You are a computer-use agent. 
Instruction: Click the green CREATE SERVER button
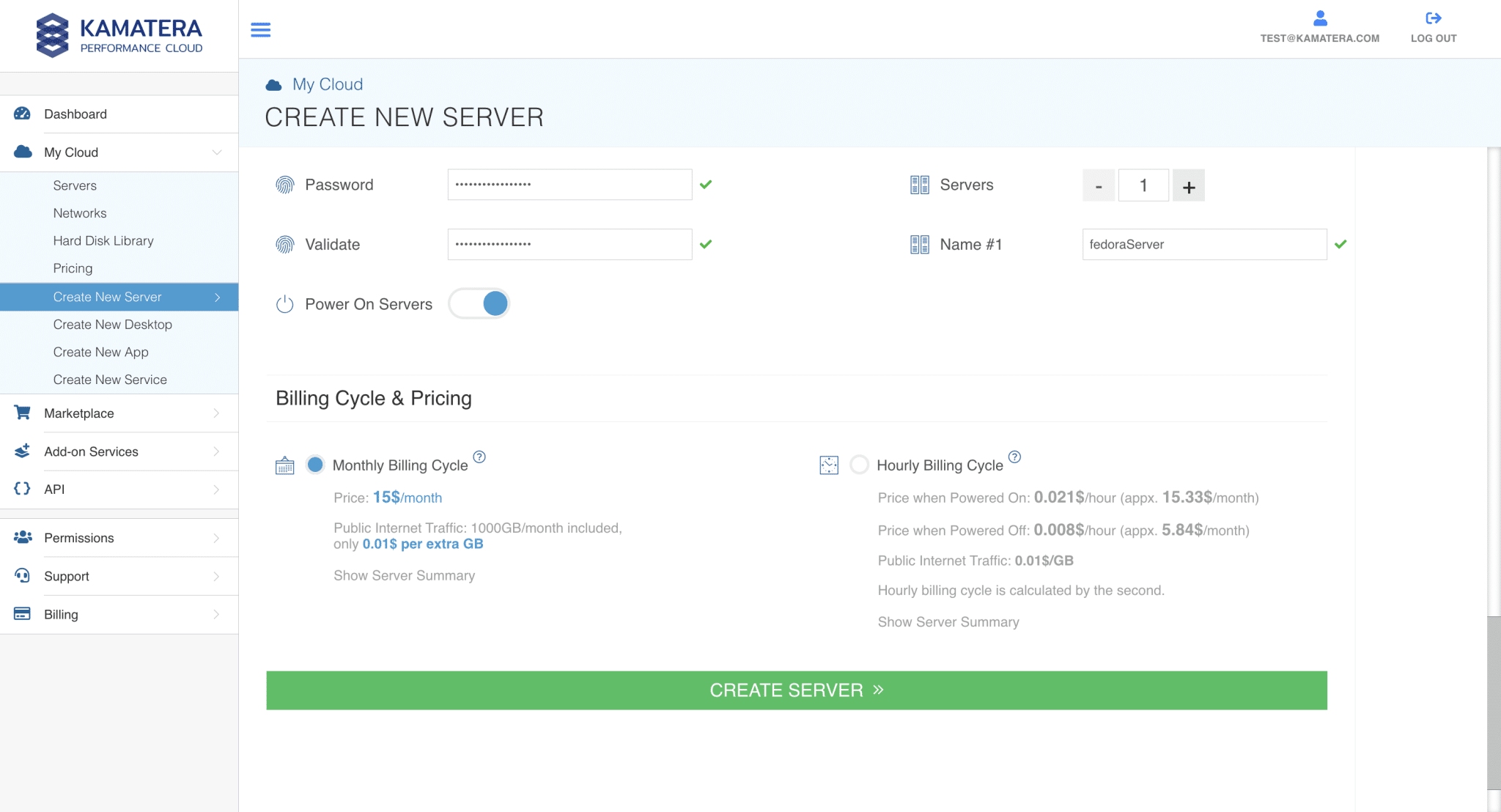click(797, 690)
